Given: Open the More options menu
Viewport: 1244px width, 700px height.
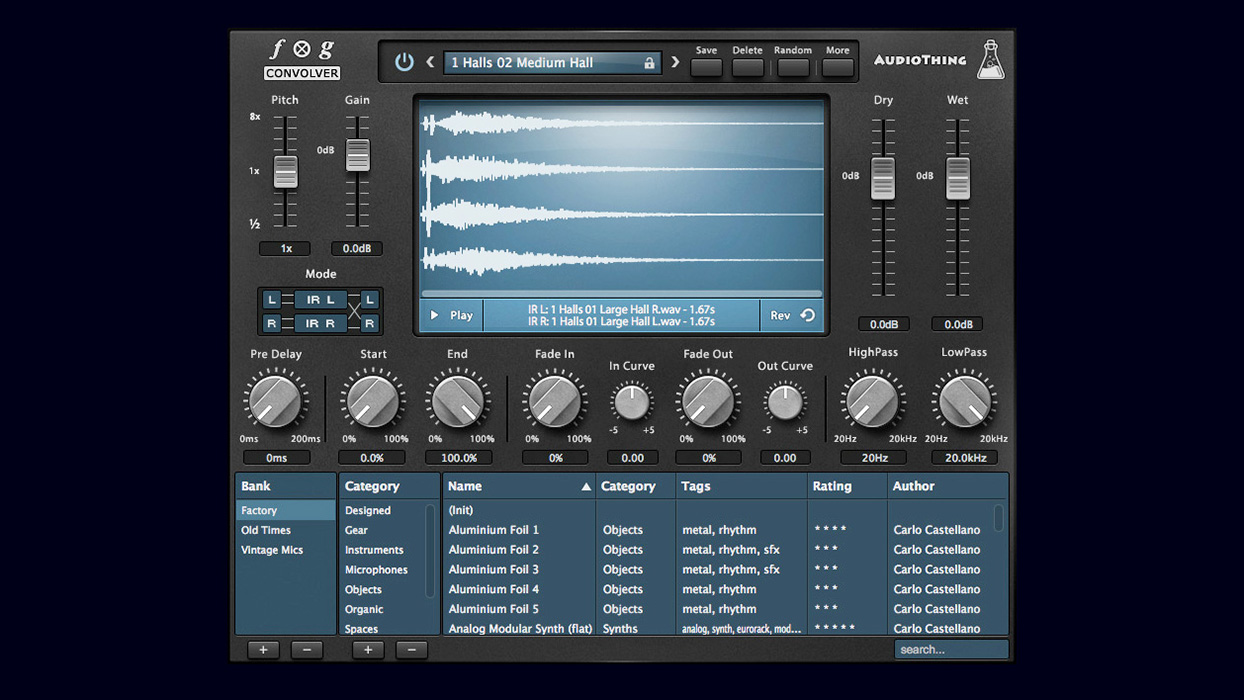Looking at the screenshot, I should tap(837, 68).
